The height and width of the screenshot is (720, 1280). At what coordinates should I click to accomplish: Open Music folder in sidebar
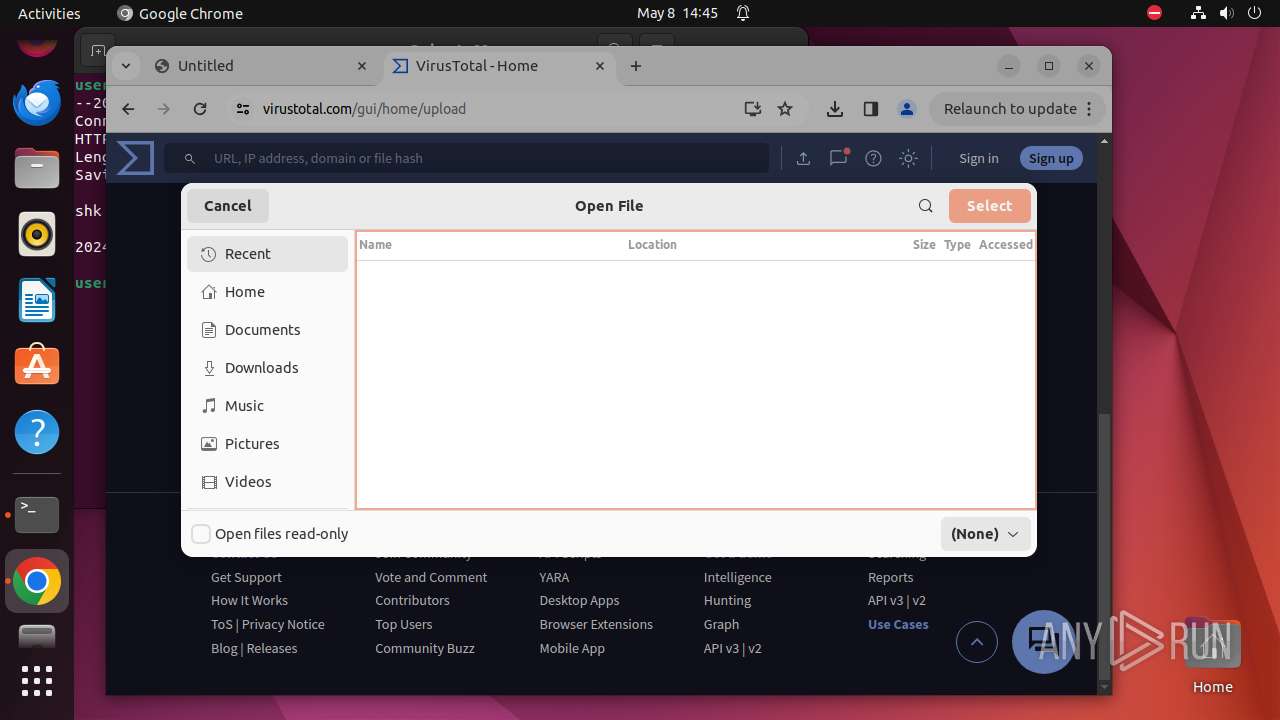coord(267,406)
